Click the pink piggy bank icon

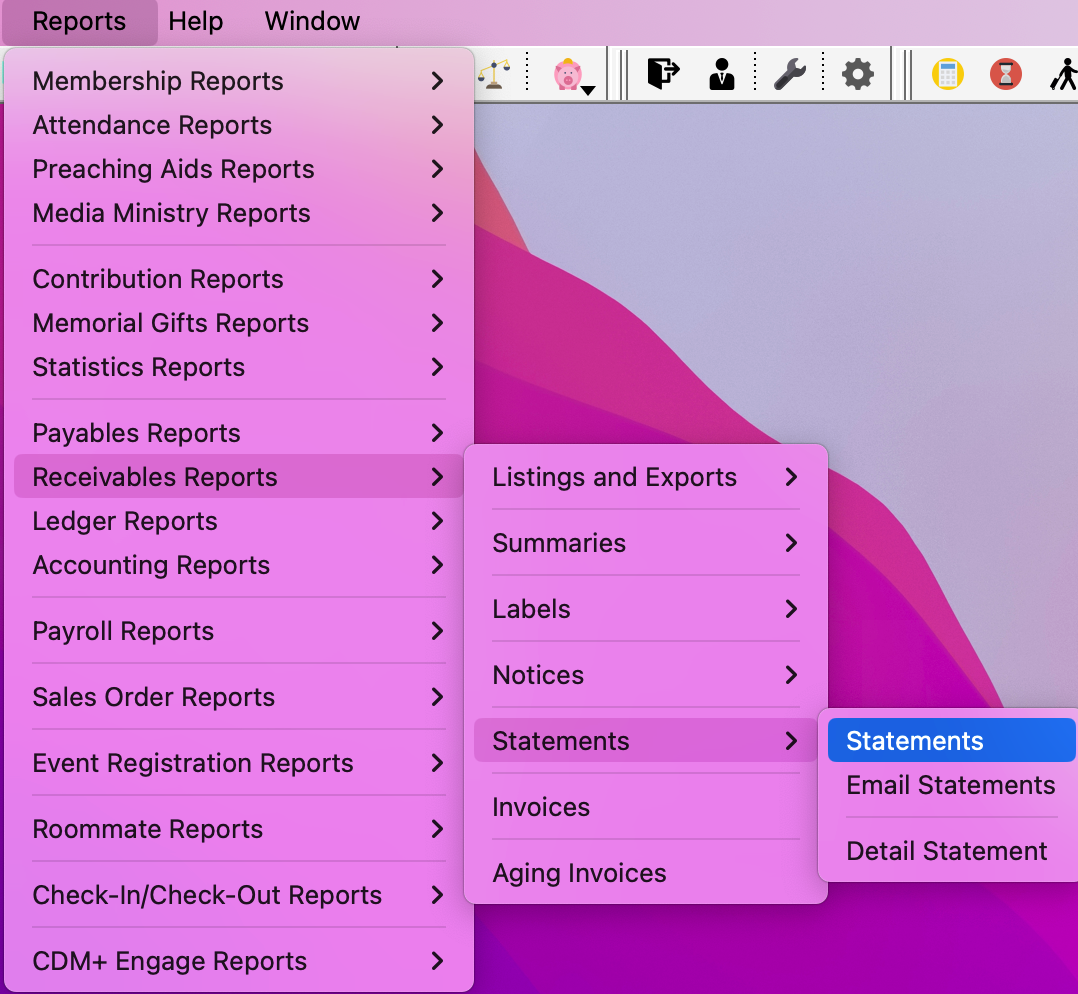coord(567,74)
